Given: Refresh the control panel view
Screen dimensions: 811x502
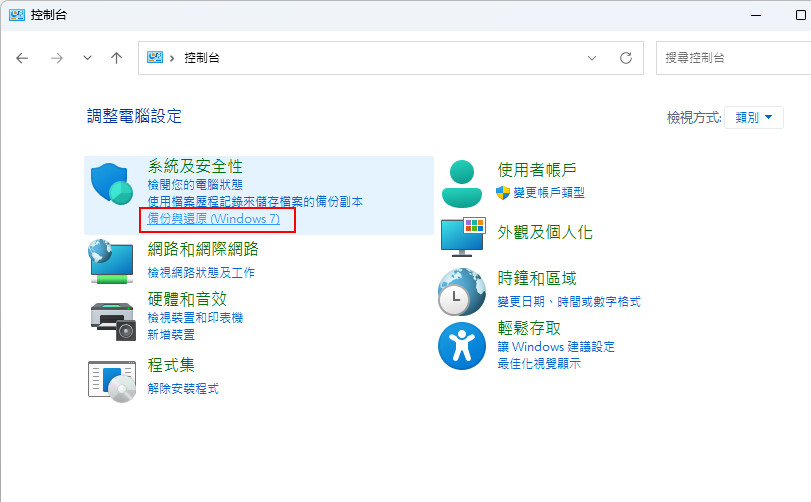Looking at the screenshot, I should (626, 58).
